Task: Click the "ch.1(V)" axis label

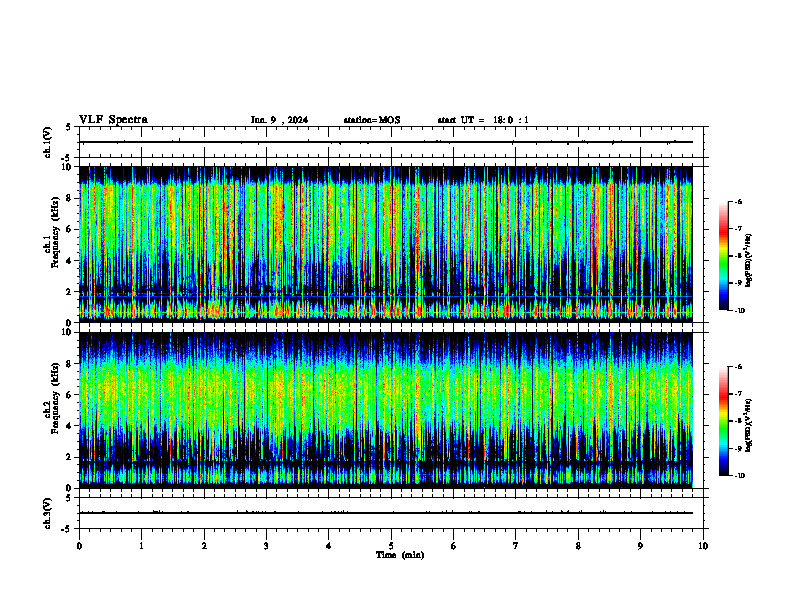Action: click(47, 142)
